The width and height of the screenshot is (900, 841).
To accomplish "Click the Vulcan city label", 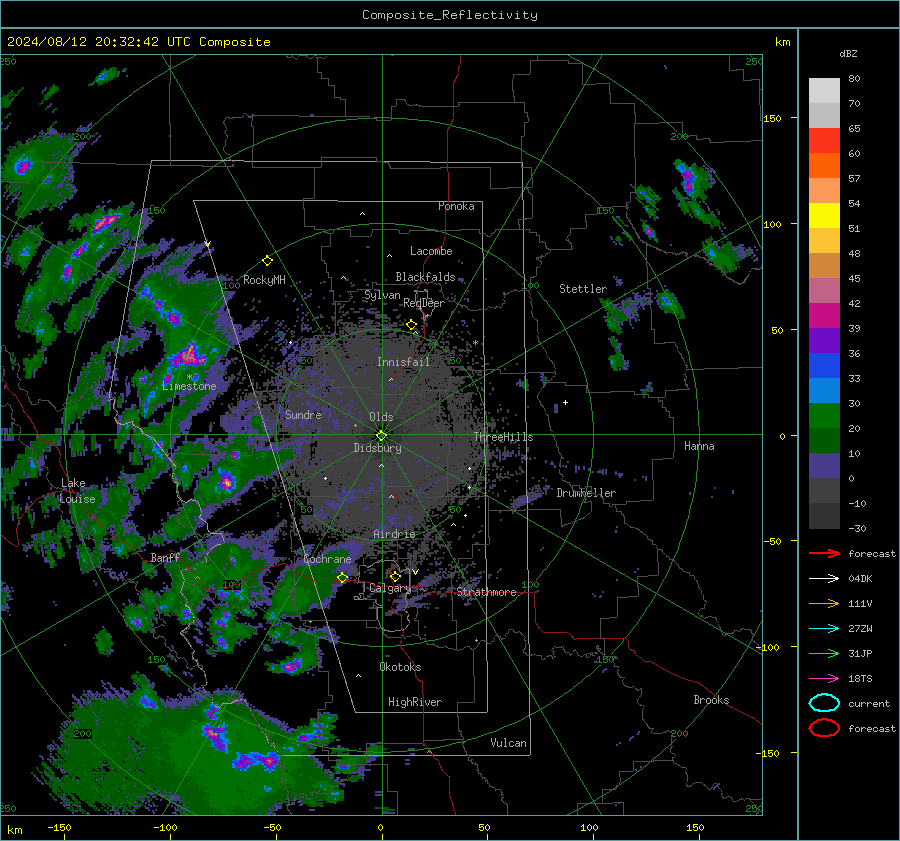I will (508, 743).
